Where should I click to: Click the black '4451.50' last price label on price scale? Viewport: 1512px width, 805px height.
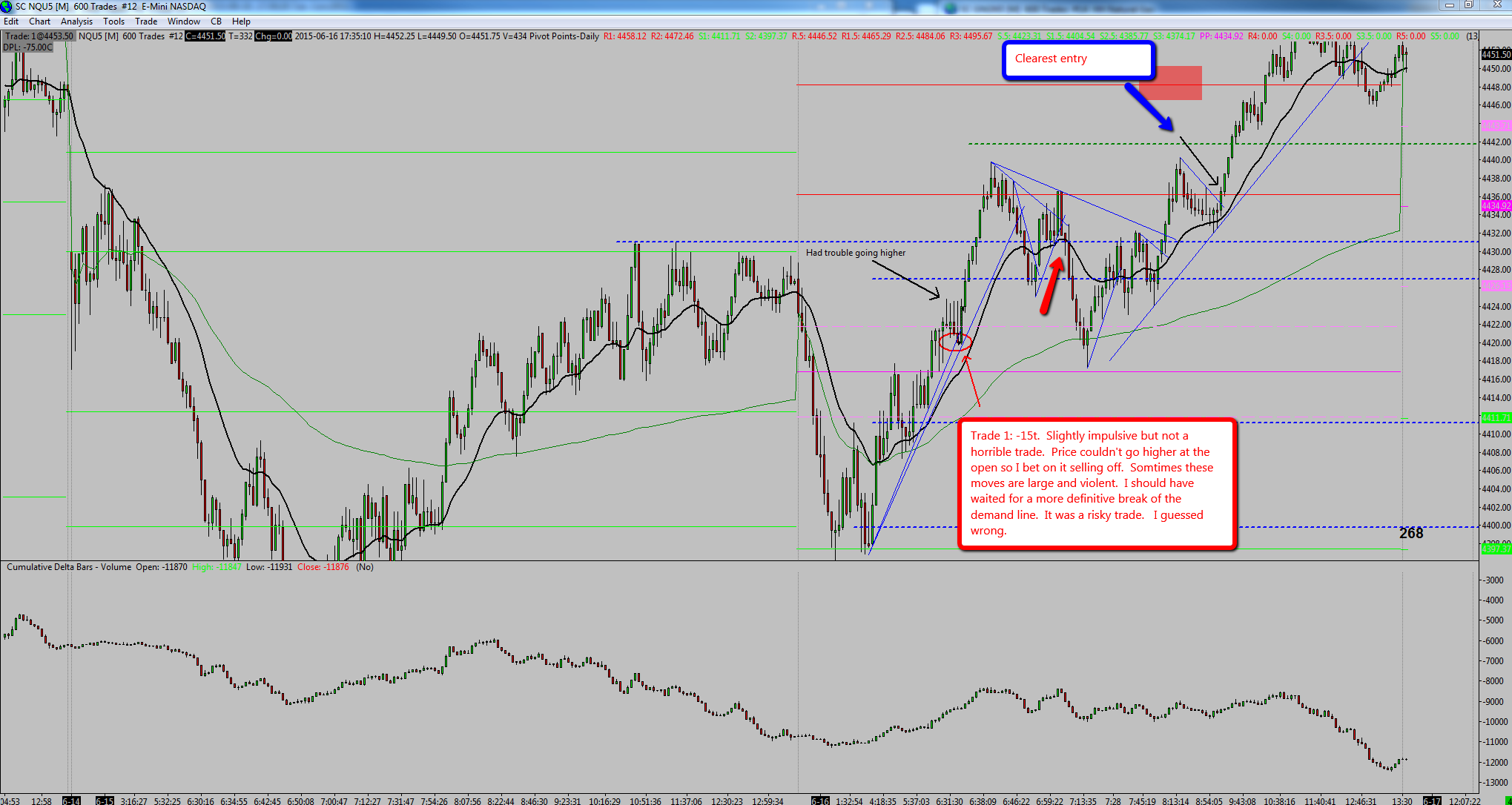click(x=1496, y=54)
